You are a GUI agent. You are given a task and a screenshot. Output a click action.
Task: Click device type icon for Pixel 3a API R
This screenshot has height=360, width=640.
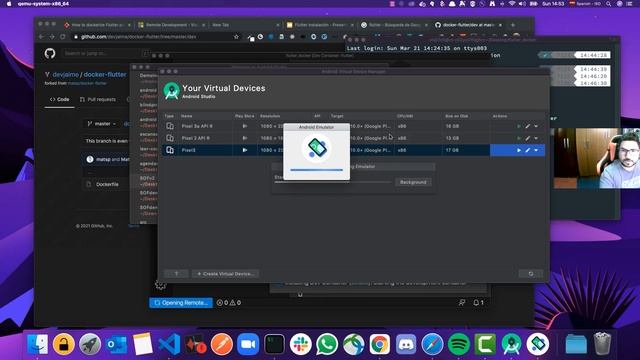click(x=170, y=126)
